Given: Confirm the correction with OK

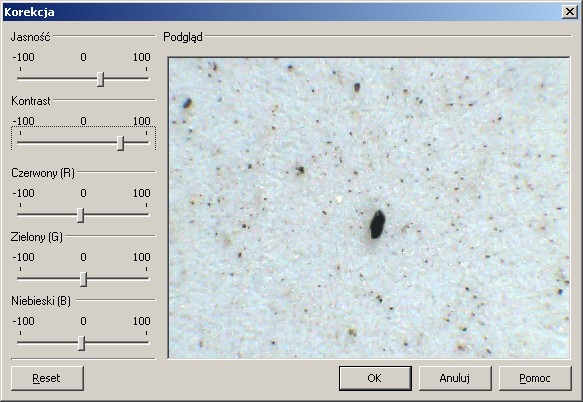Looking at the screenshot, I should [x=375, y=378].
